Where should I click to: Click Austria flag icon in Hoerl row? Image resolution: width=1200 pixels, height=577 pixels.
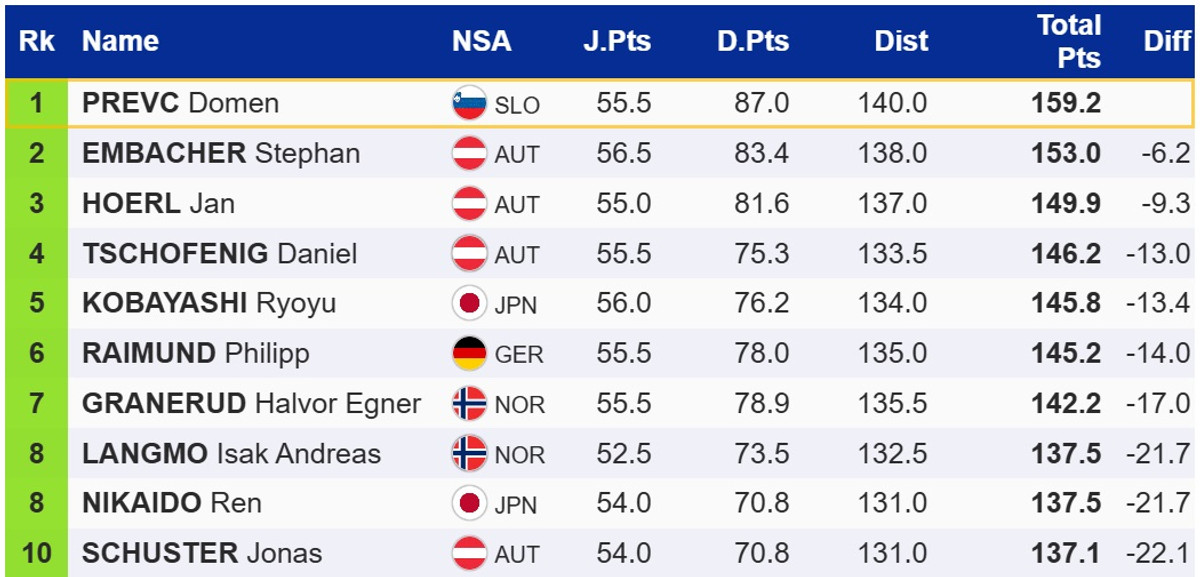469,204
